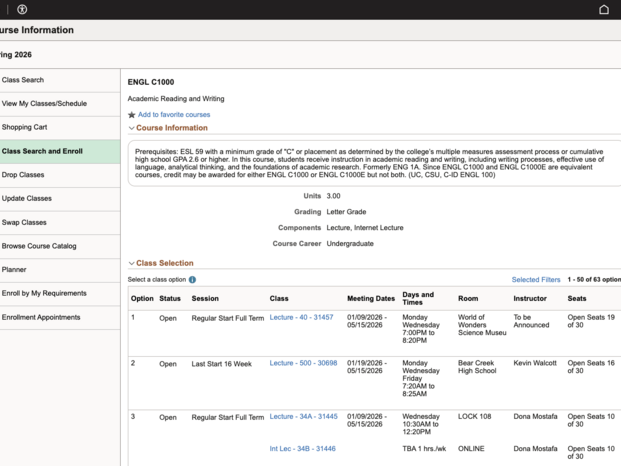Click the Meeting Dates column header
Image resolution: width=621 pixels, height=466 pixels.
371,299
